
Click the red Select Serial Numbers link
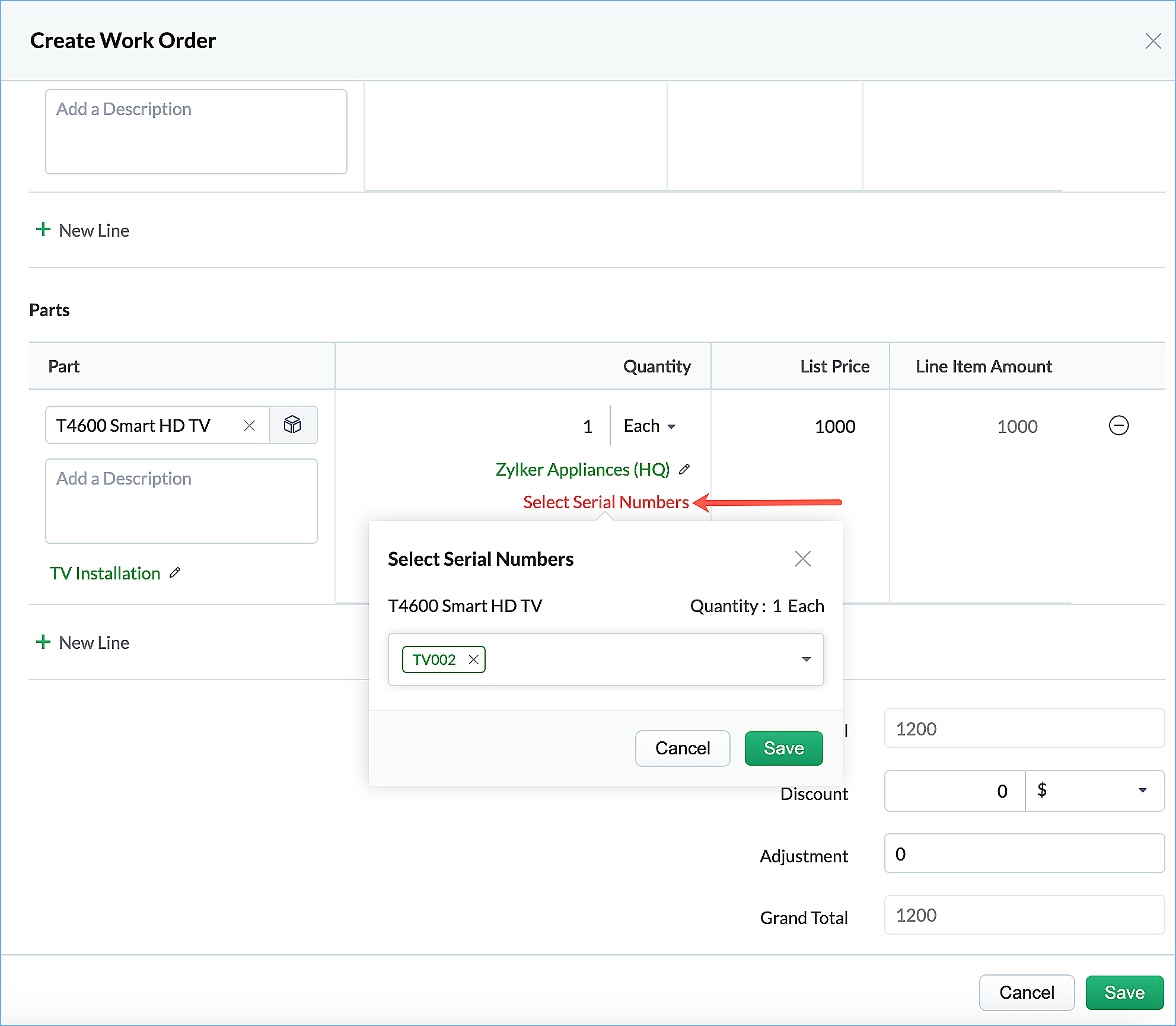(605, 502)
